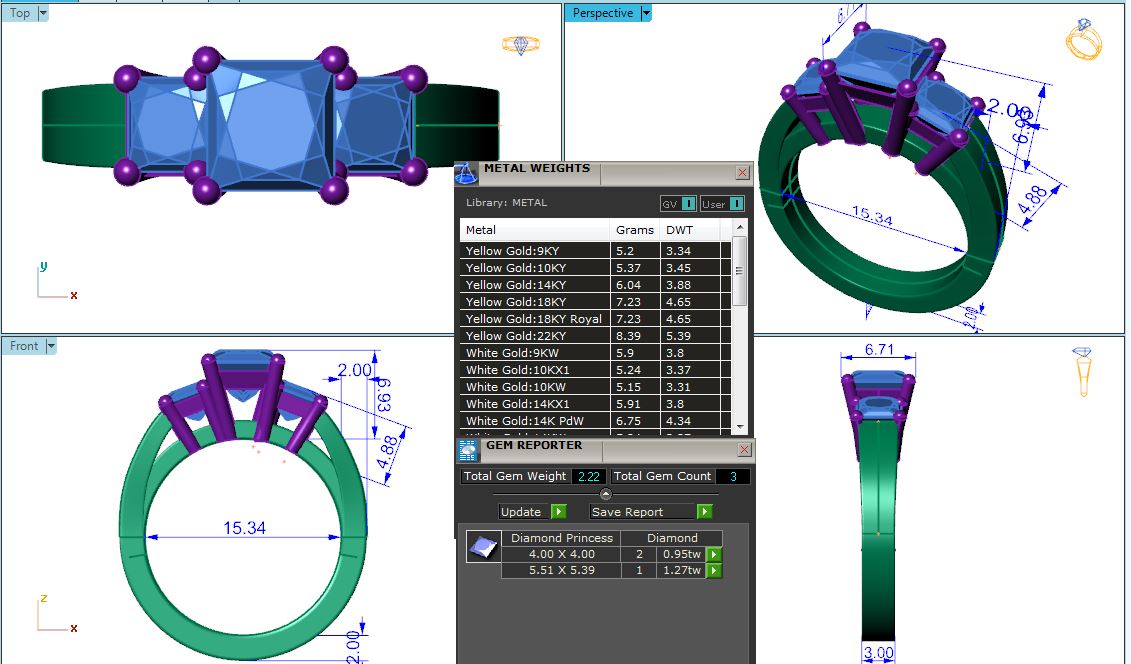Click the ring icon in Top viewport
The width and height of the screenshot is (1131, 664).
click(x=520, y=45)
